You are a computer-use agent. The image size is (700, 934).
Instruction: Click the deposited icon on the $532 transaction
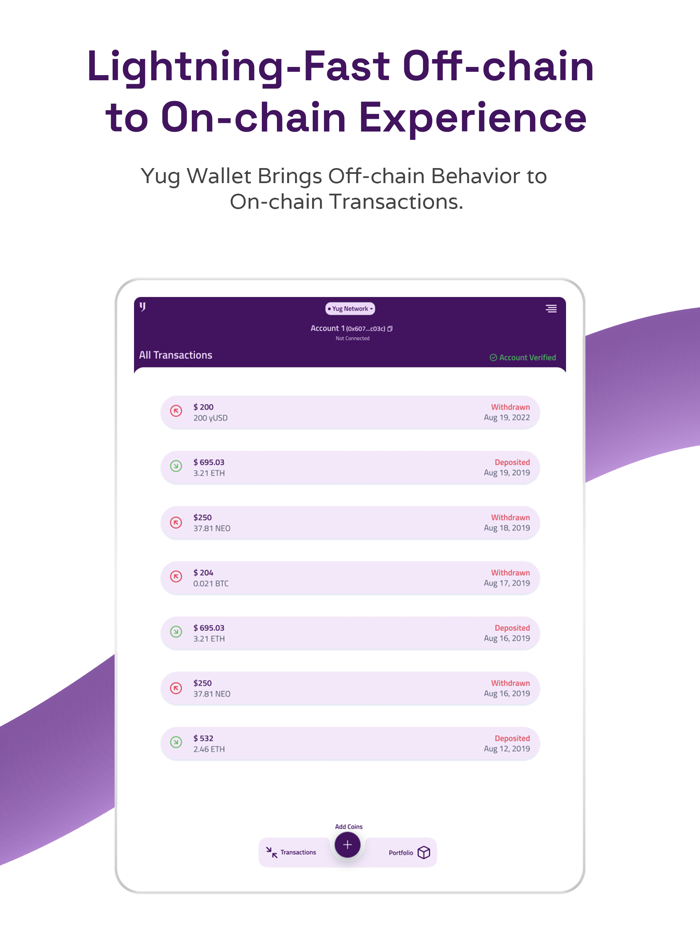tap(174, 743)
